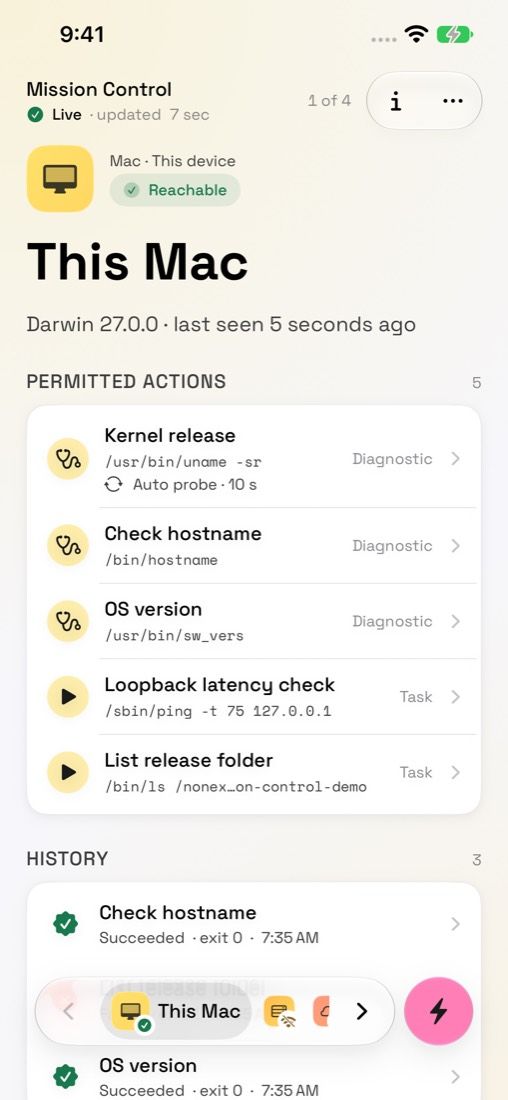Image resolution: width=508 pixels, height=1100 pixels.
Task: Tap the yellow Mac device icon
Action: 60,178
